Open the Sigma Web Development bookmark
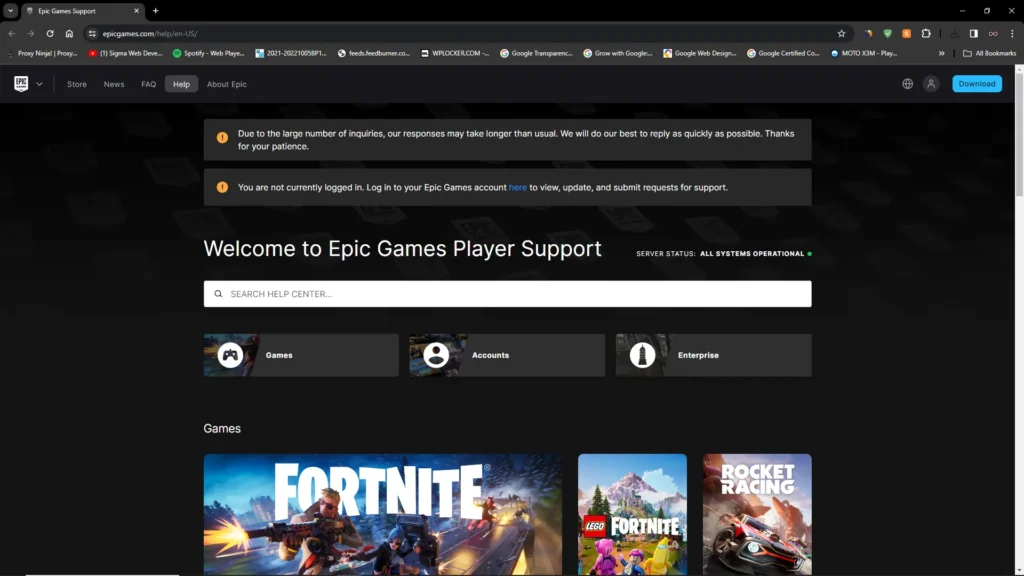 pos(125,54)
